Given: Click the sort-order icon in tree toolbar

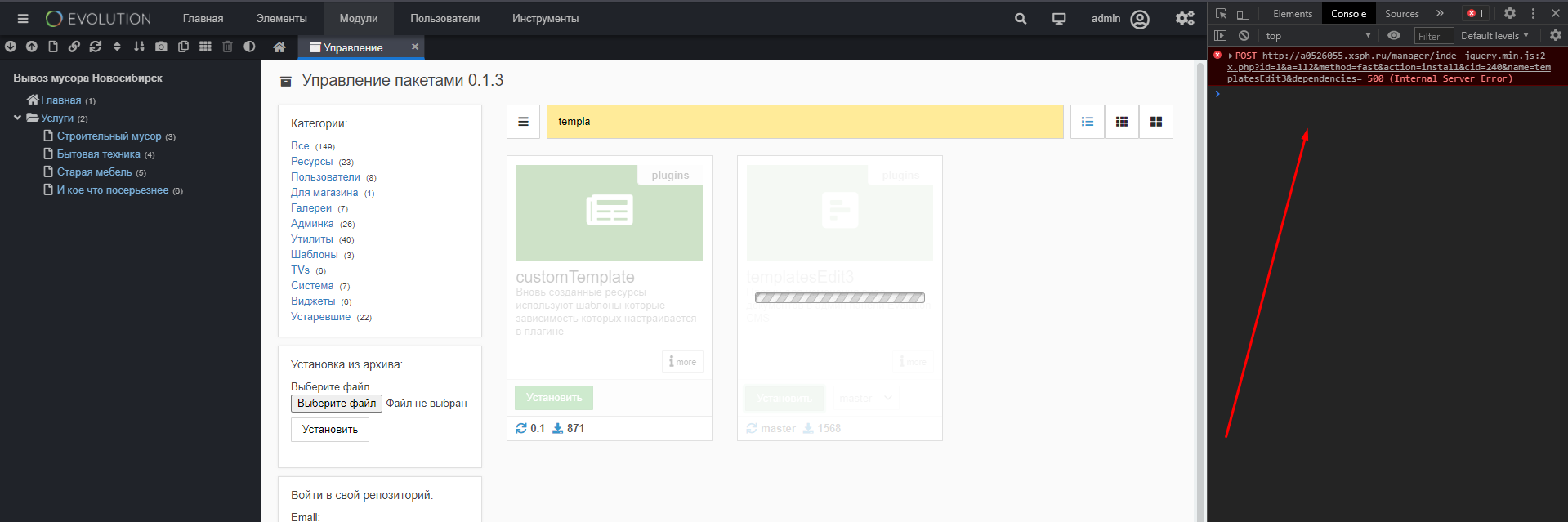Looking at the screenshot, I should click(x=139, y=47).
